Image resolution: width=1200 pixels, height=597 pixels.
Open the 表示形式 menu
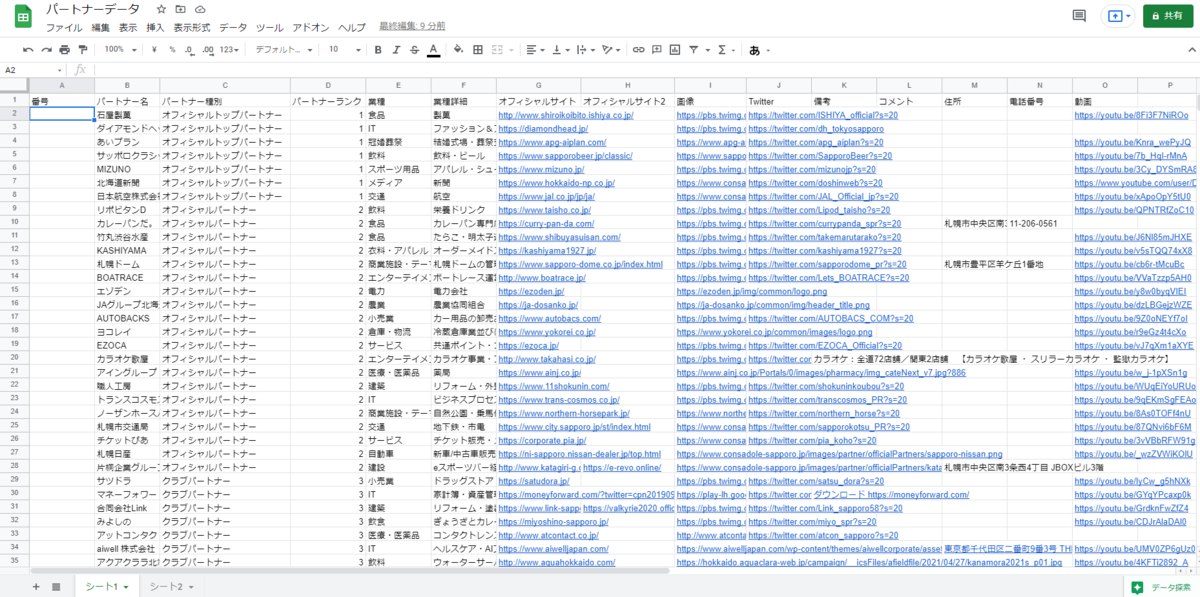click(192, 27)
